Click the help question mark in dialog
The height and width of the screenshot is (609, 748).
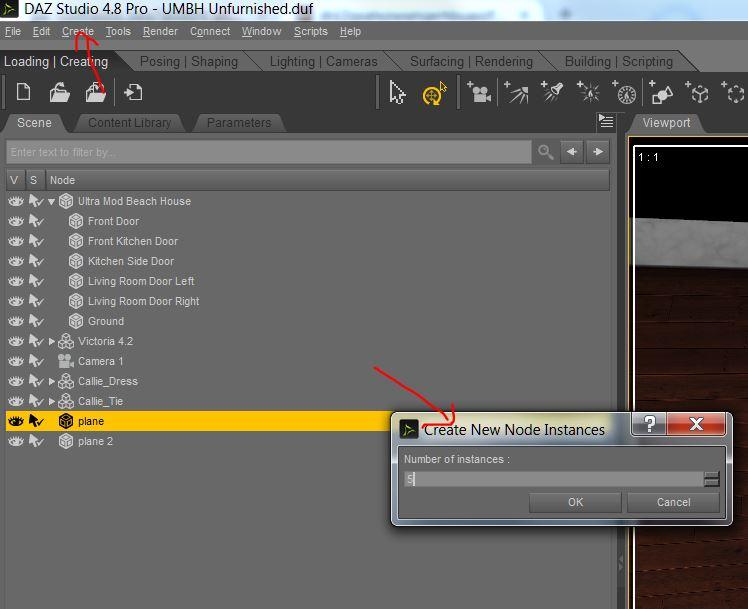(649, 423)
